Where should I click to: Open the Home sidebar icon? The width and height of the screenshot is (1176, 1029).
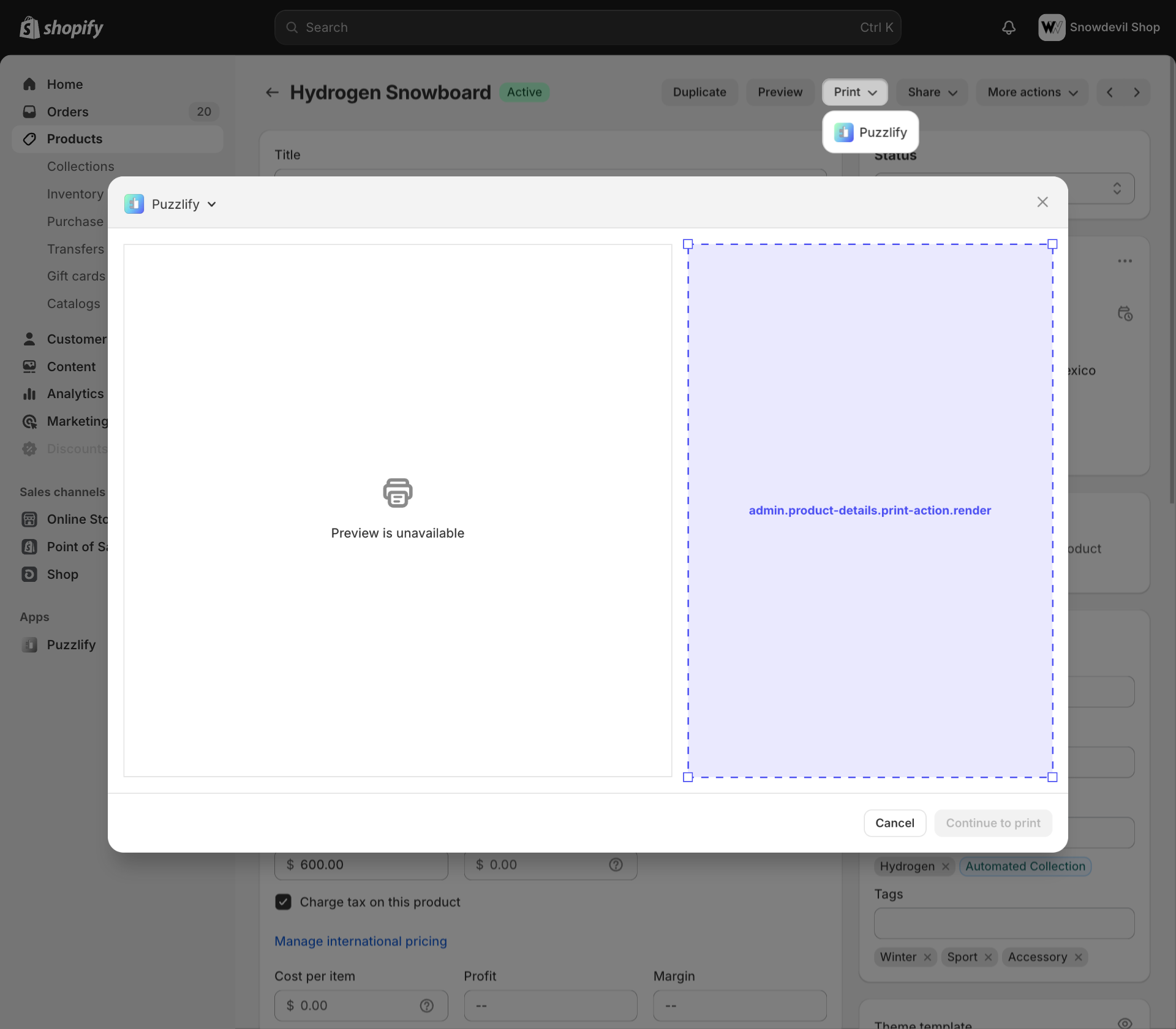pyautogui.click(x=29, y=84)
